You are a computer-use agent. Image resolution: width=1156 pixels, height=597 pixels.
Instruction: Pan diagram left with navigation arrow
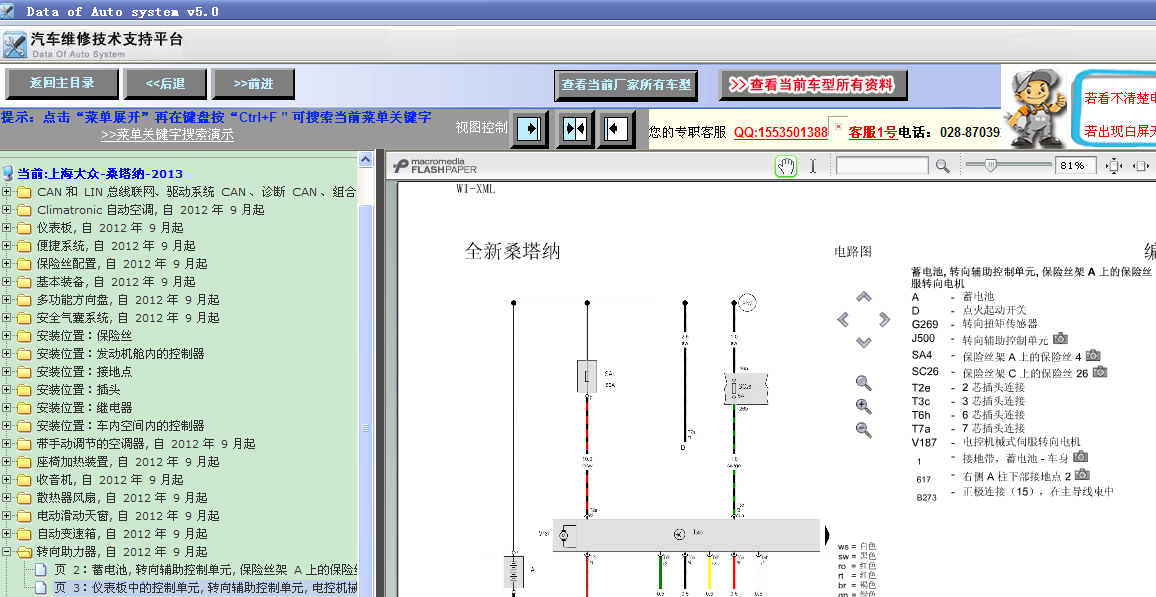tap(843, 319)
